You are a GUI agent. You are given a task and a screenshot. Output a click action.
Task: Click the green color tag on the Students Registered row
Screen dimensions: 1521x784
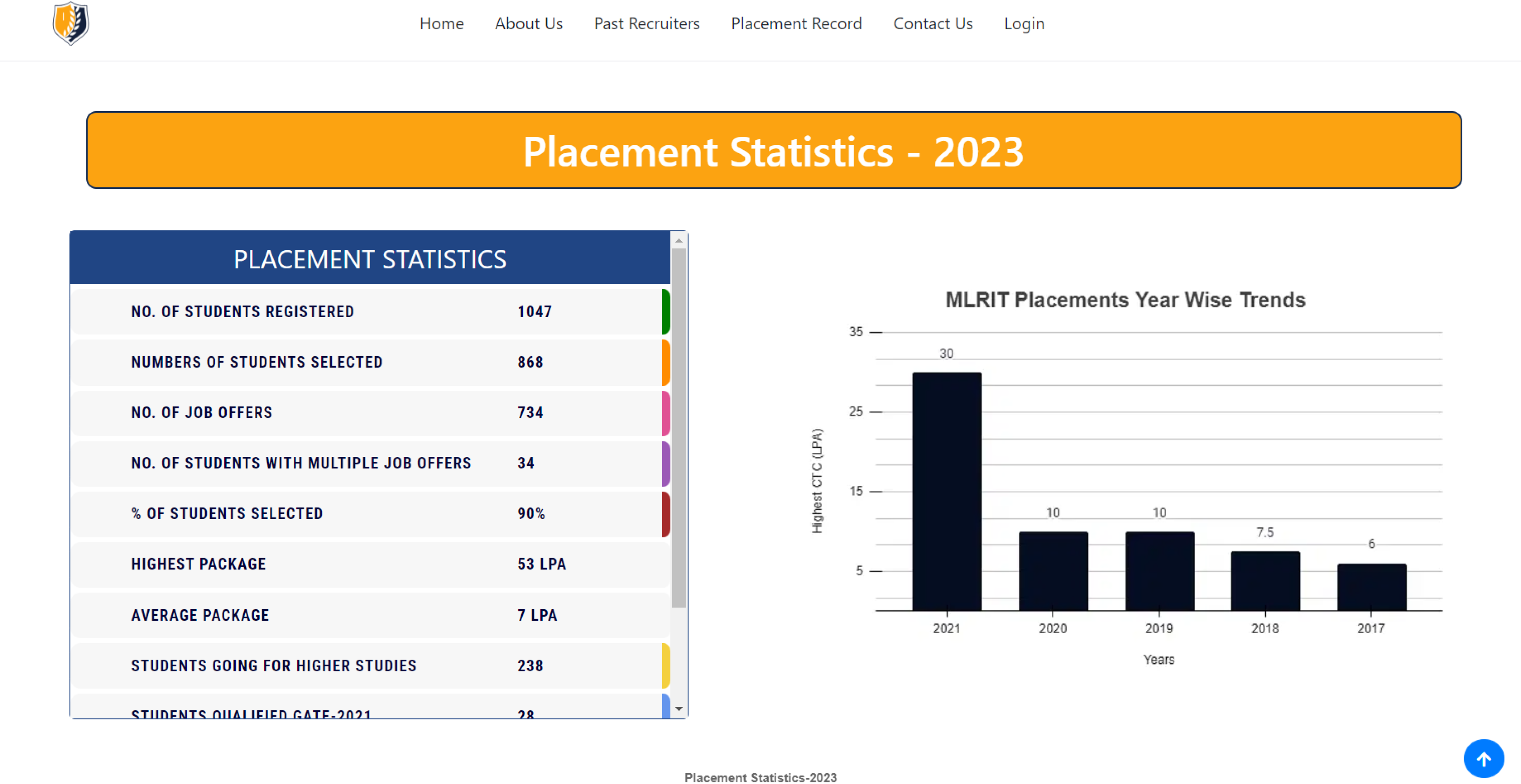(x=666, y=312)
